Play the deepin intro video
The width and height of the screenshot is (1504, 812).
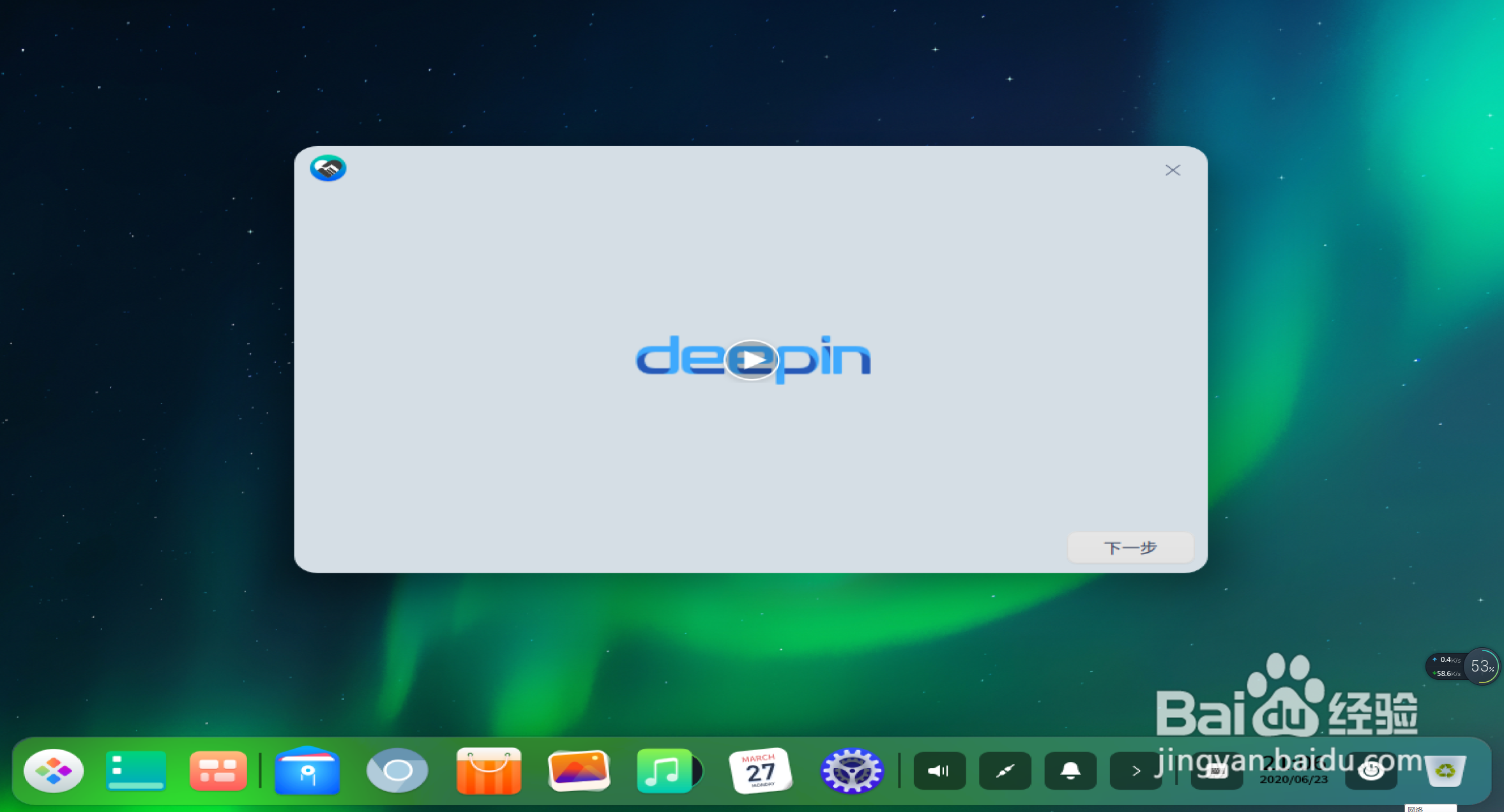752,360
